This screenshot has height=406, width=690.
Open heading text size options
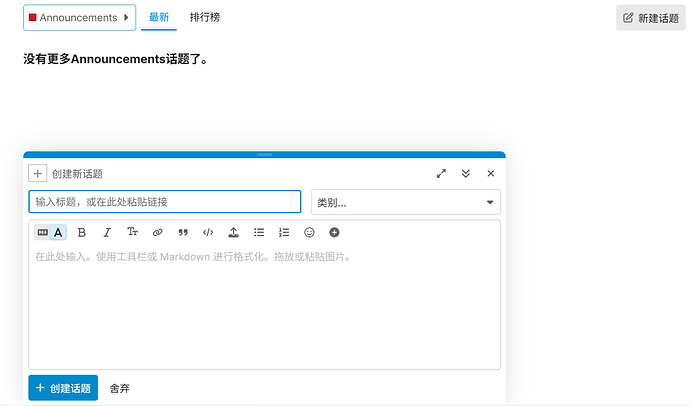click(132, 232)
